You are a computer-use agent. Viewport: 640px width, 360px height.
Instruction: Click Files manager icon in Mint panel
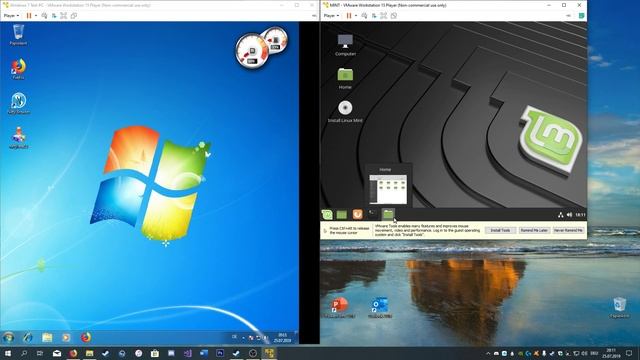388,214
